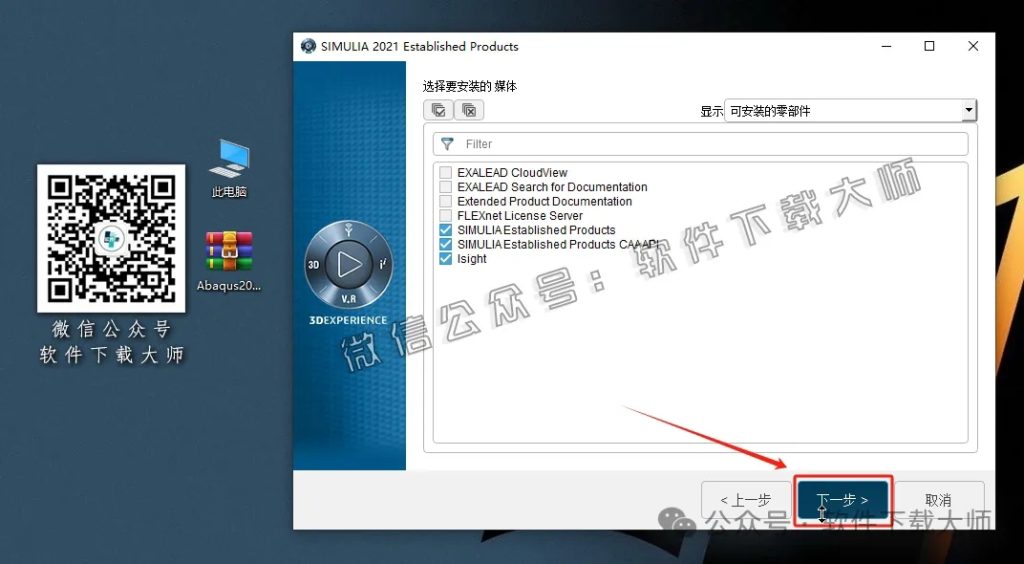Click the SIMULIA installer title bar icon
Viewport: 1024px width, 564px height.
click(308, 46)
